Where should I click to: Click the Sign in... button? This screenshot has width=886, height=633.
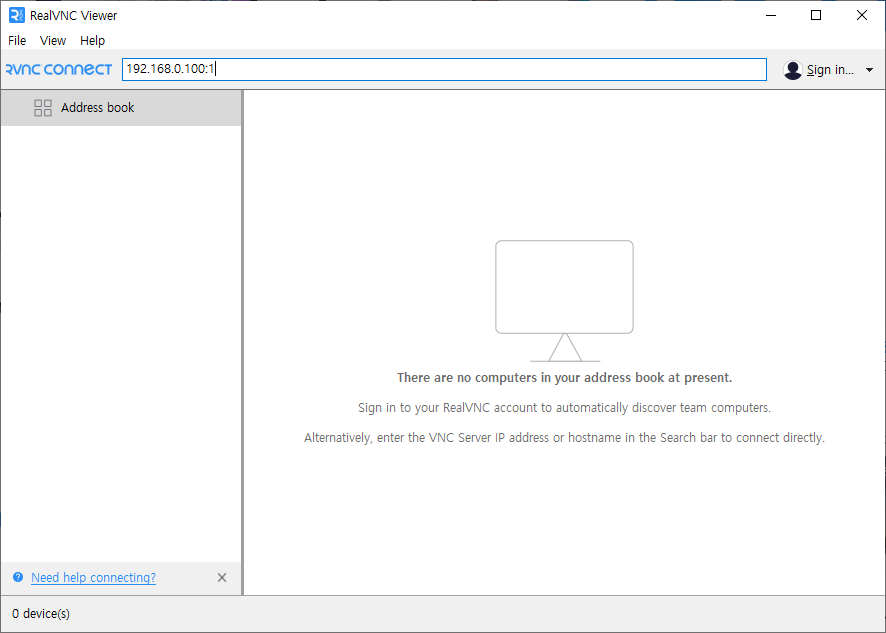click(x=830, y=70)
